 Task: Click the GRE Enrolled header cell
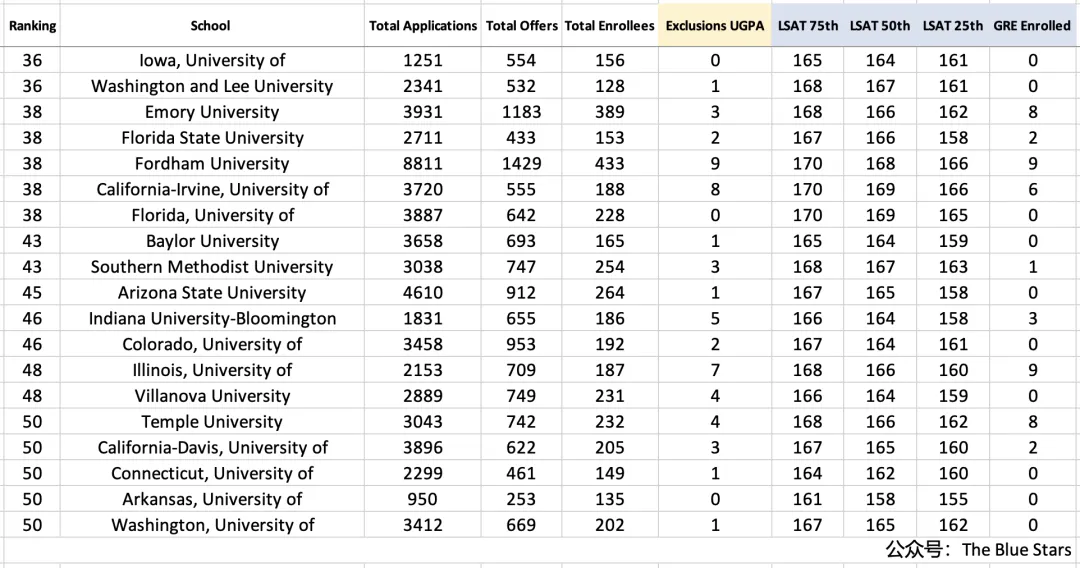[x=1032, y=26]
